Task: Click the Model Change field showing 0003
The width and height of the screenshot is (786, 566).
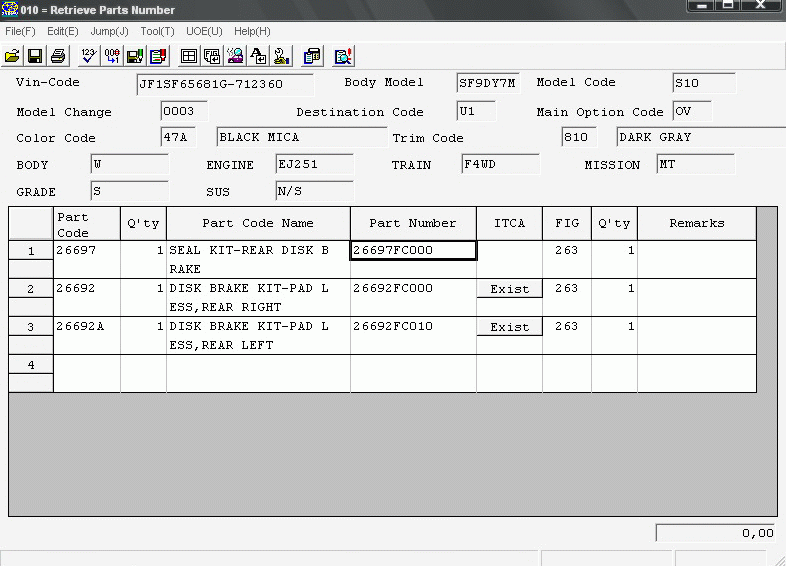Action: pyautogui.click(x=183, y=111)
